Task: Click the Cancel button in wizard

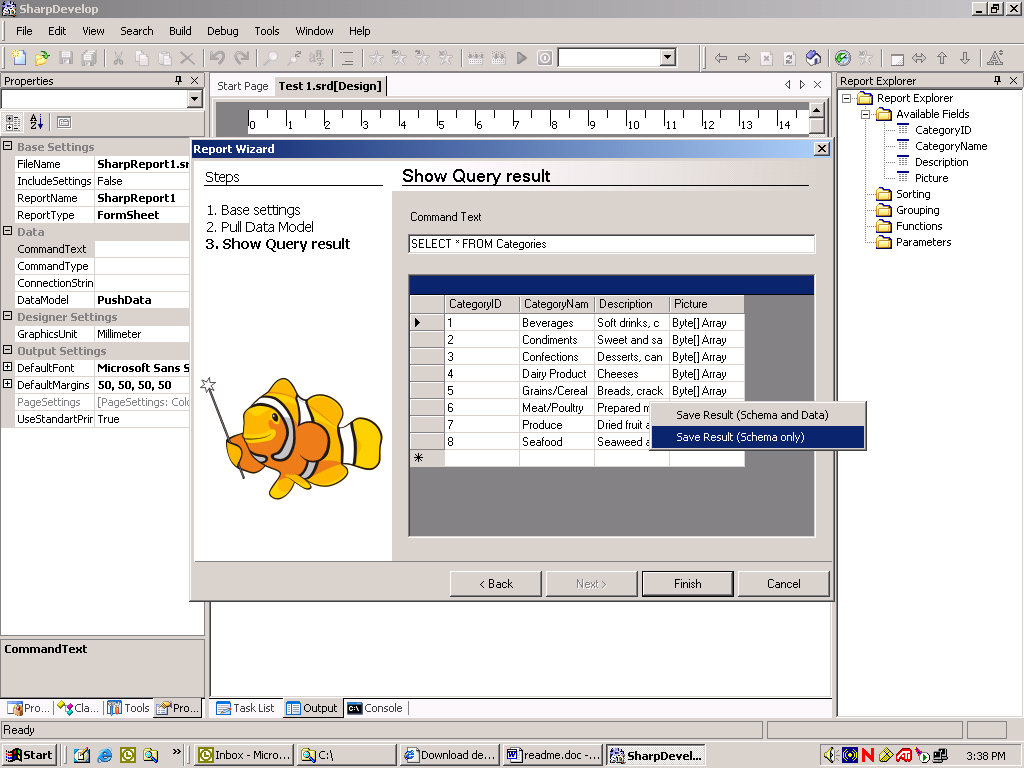Action: click(783, 584)
